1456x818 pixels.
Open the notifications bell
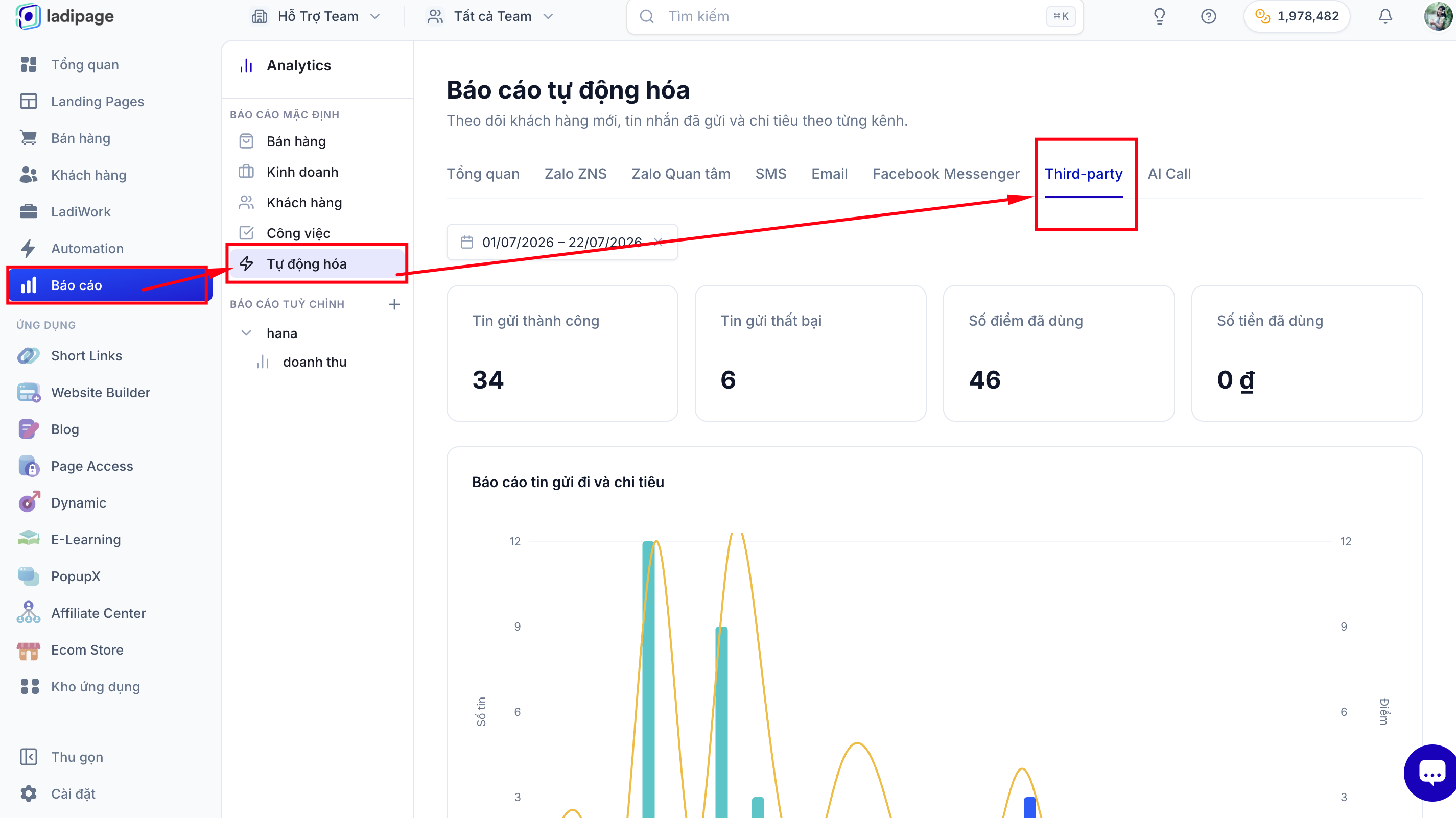tap(1385, 16)
